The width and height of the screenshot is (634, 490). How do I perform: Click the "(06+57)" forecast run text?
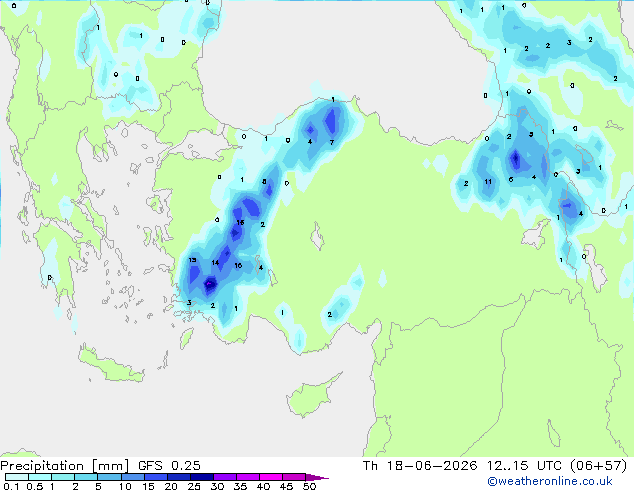(x=598, y=466)
